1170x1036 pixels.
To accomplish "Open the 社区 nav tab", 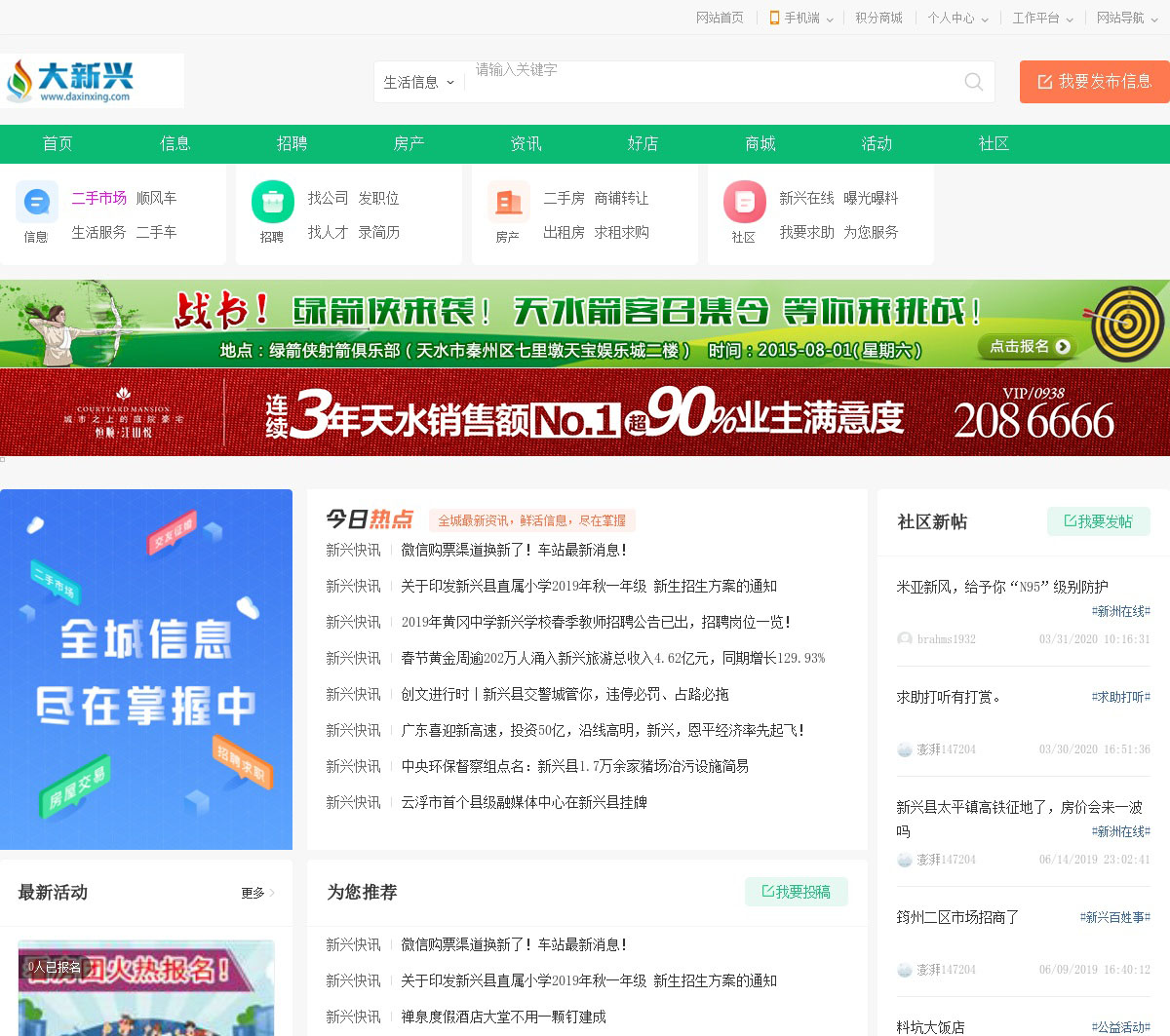I will pyautogui.click(x=994, y=143).
